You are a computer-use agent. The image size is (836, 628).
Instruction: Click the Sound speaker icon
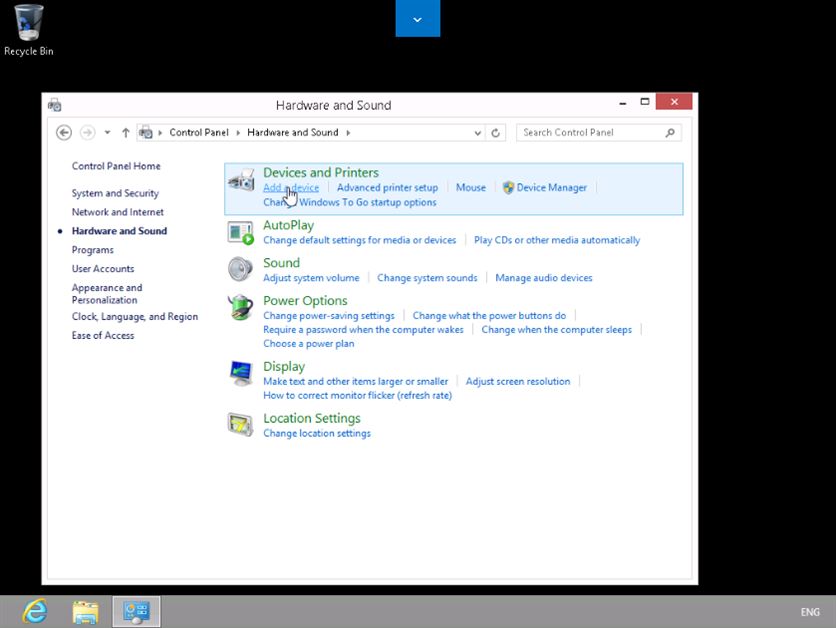[x=241, y=270]
